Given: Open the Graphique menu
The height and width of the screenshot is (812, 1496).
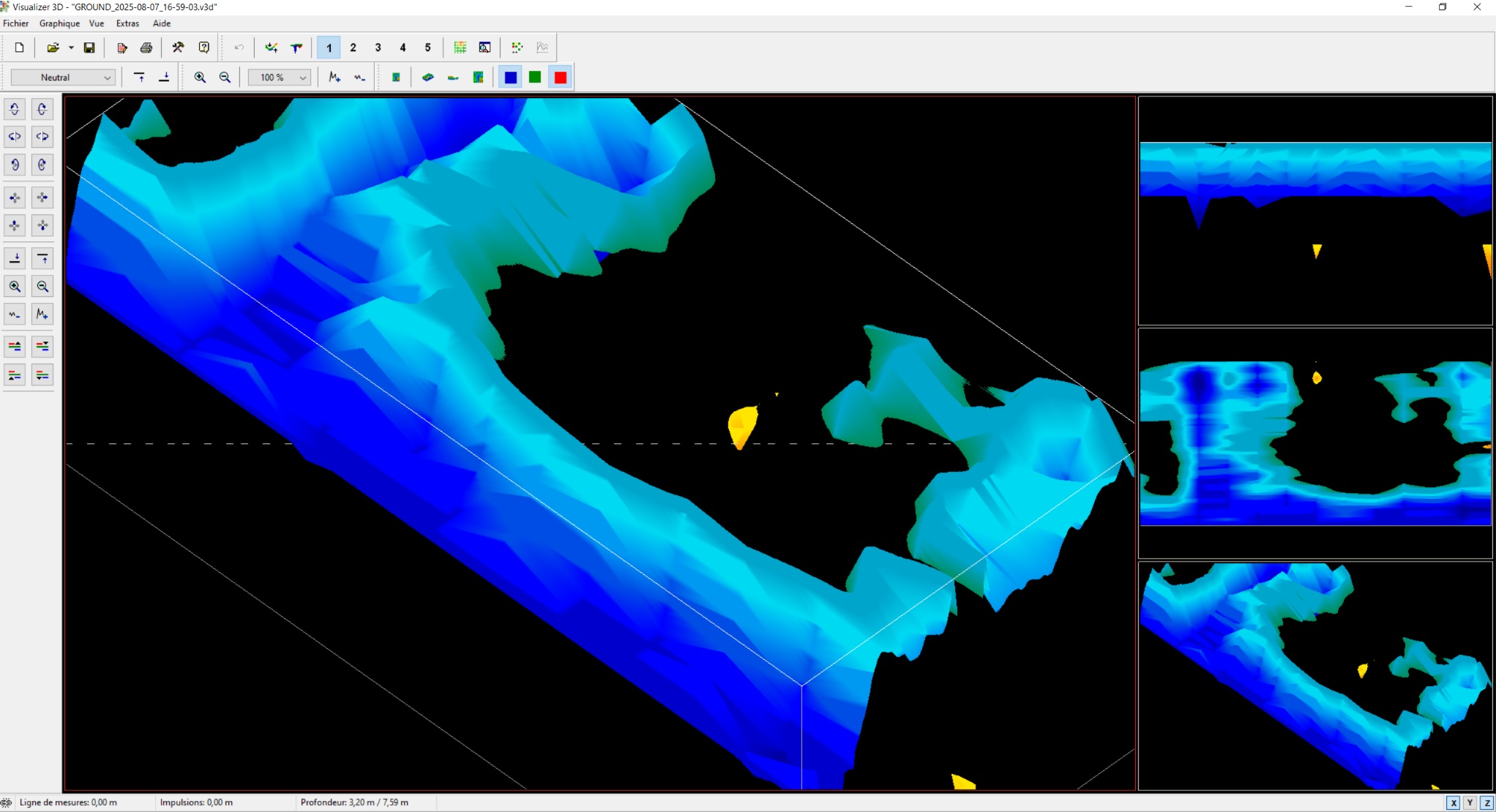Looking at the screenshot, I should tap(59, 23).
